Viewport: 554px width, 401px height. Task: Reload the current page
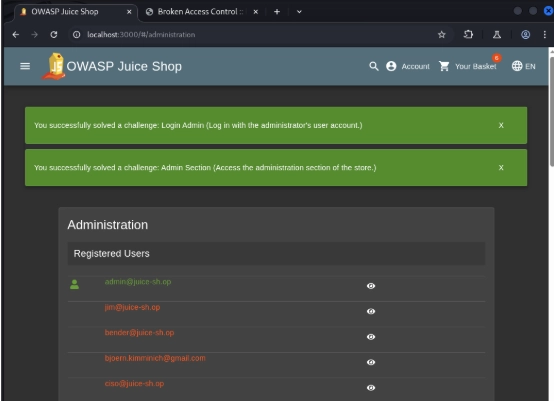point(54,35)
